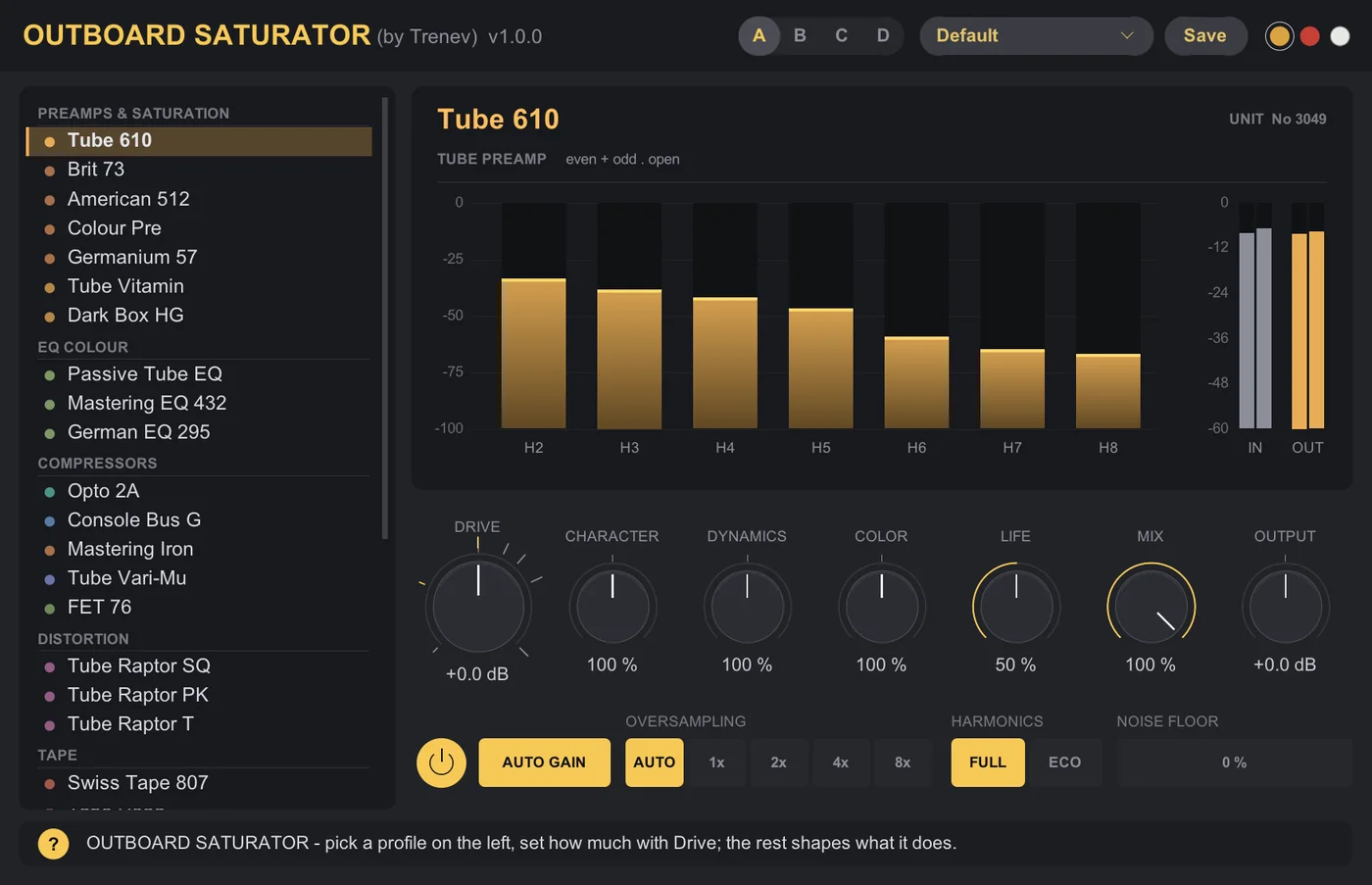Click the profile list scrollbar

tap(385, 318)
